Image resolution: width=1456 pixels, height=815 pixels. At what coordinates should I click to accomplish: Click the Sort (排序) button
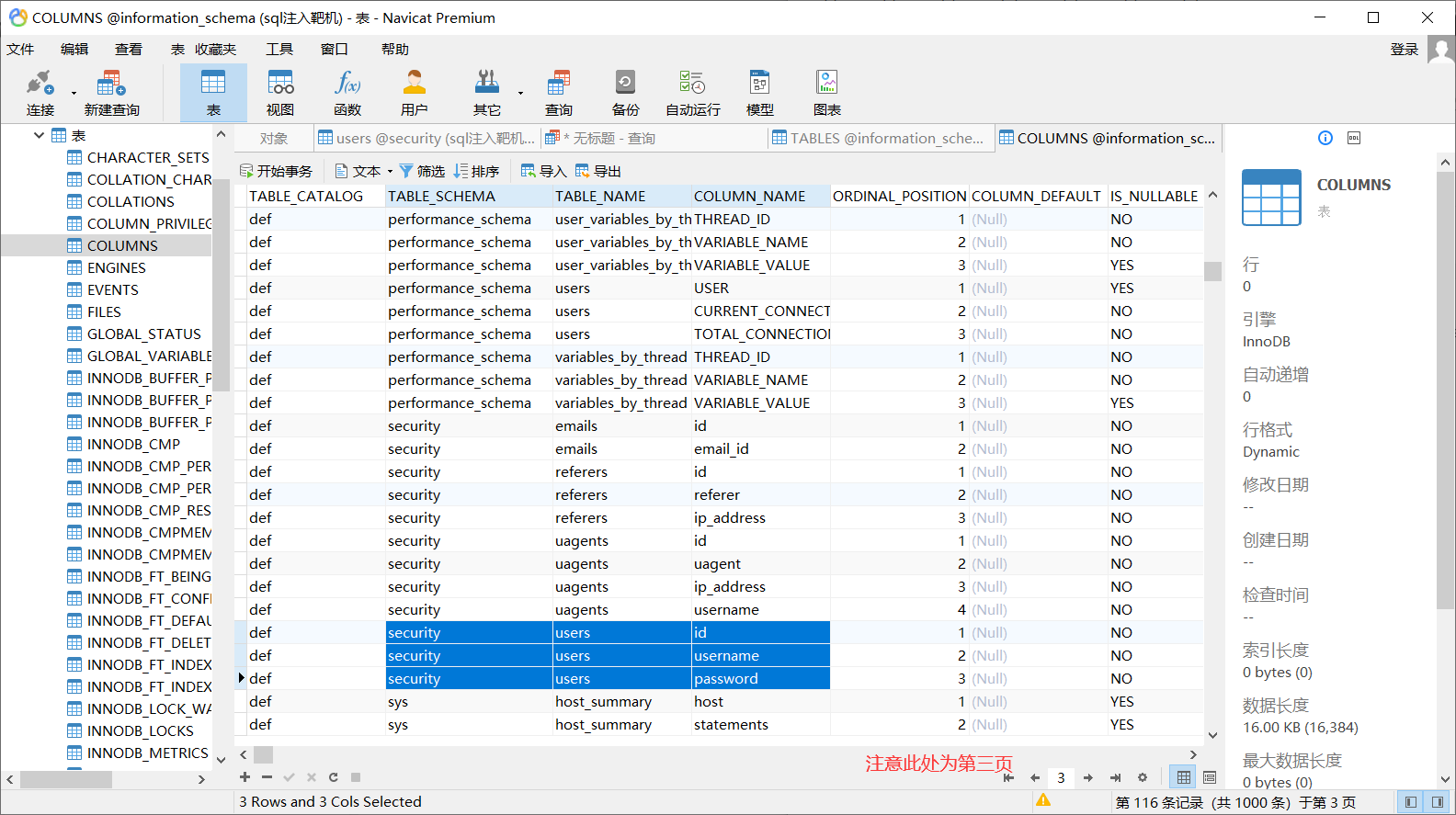pyautogui.click(x=476, y=171)
